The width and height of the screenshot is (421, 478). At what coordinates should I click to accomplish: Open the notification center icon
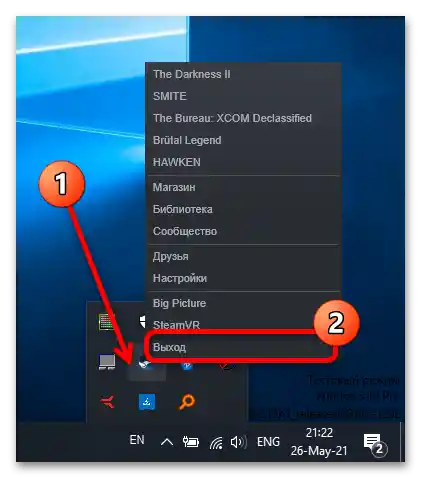(x=374, y=443)
